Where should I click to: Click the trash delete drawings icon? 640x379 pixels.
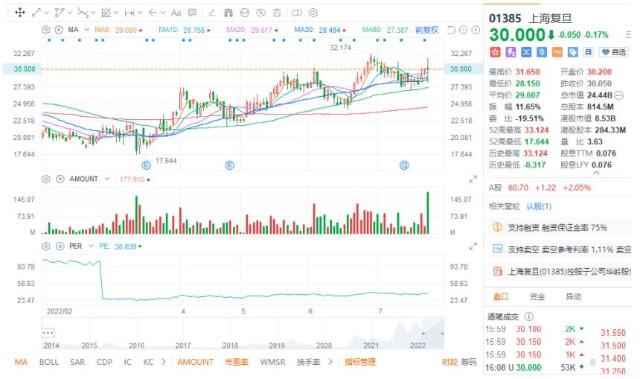pyautogui.click(x=277, y=13)
